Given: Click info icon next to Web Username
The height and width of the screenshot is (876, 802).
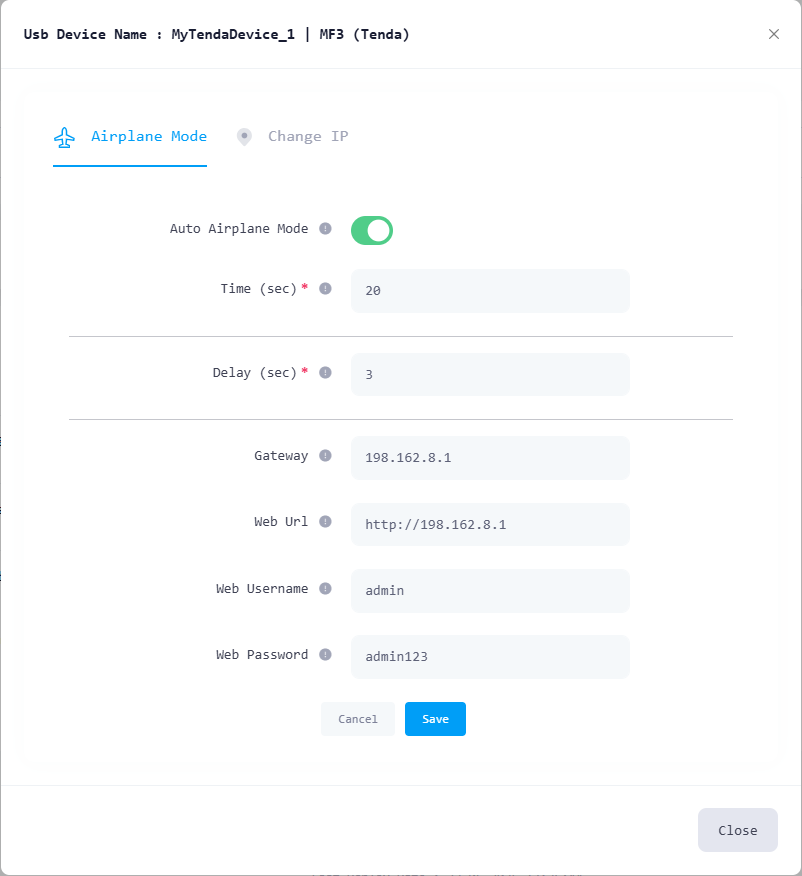Looking at the screenshot, I should 325,588.
